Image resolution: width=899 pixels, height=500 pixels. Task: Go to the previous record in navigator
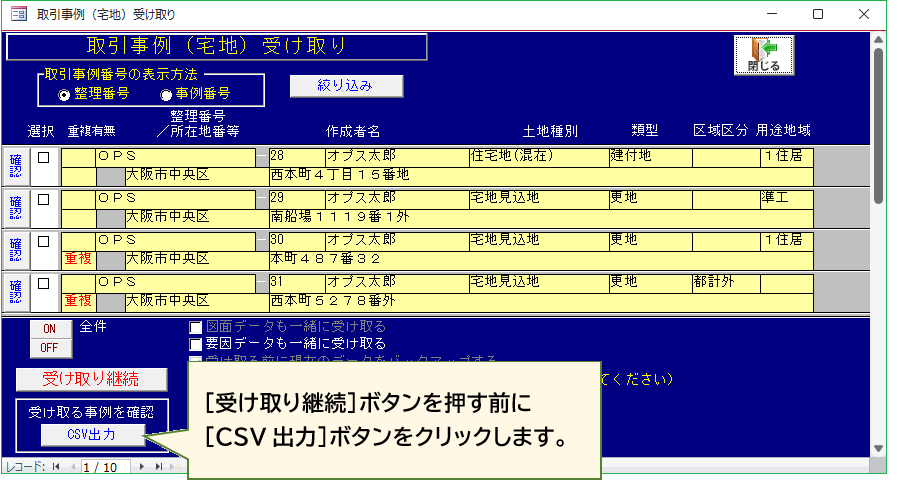pos(71,467)
